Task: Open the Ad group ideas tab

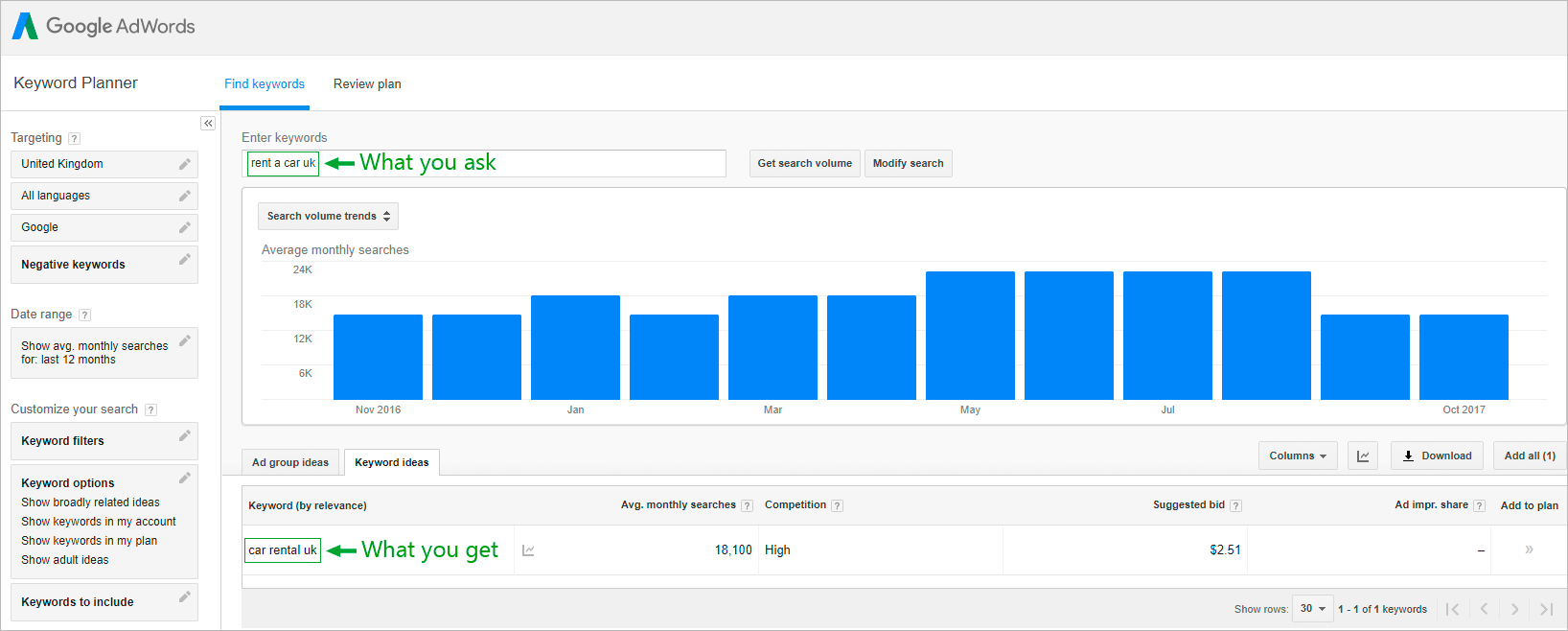Action: (290, 462)
